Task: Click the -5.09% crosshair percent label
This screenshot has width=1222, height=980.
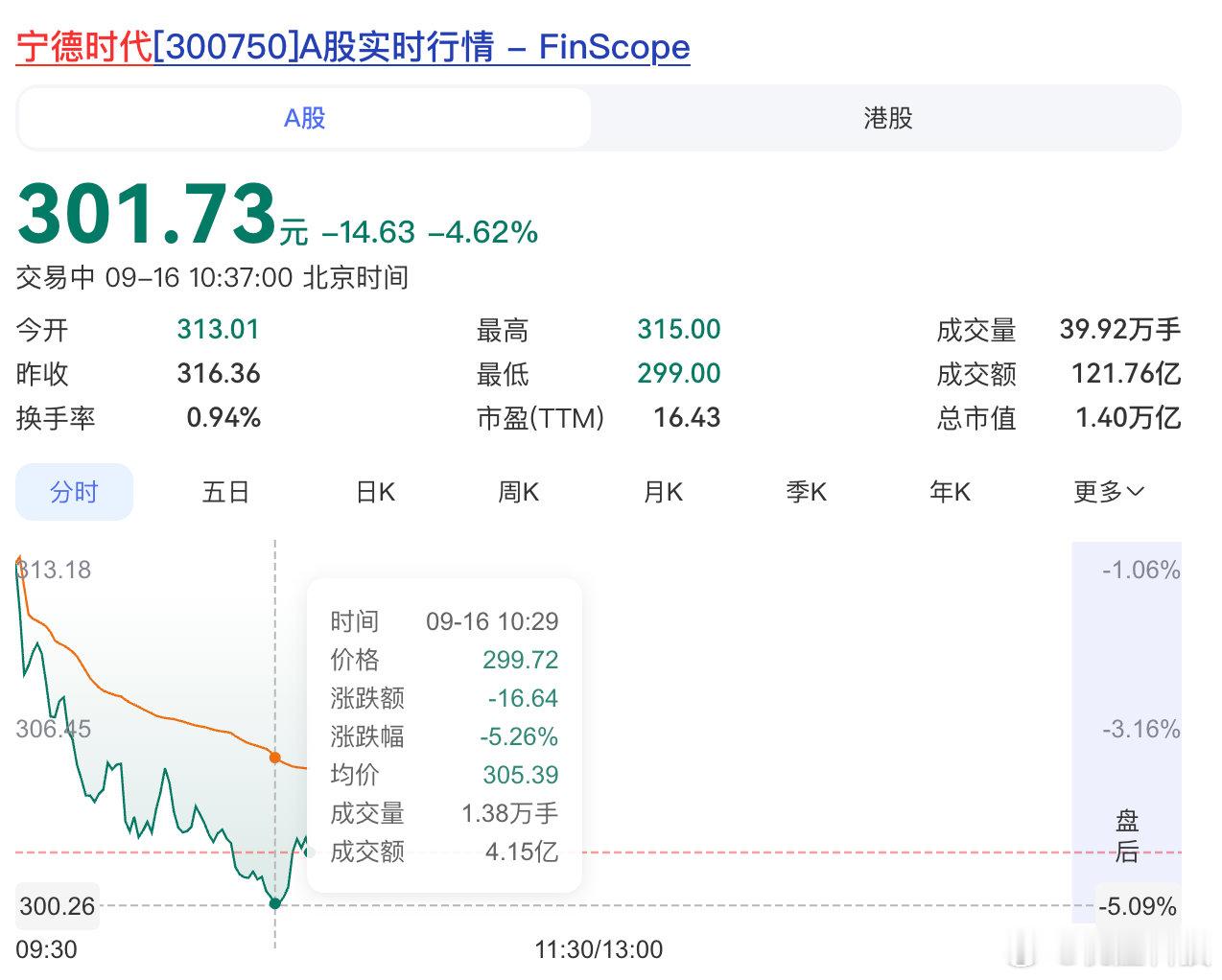Action: point(1139,906)
